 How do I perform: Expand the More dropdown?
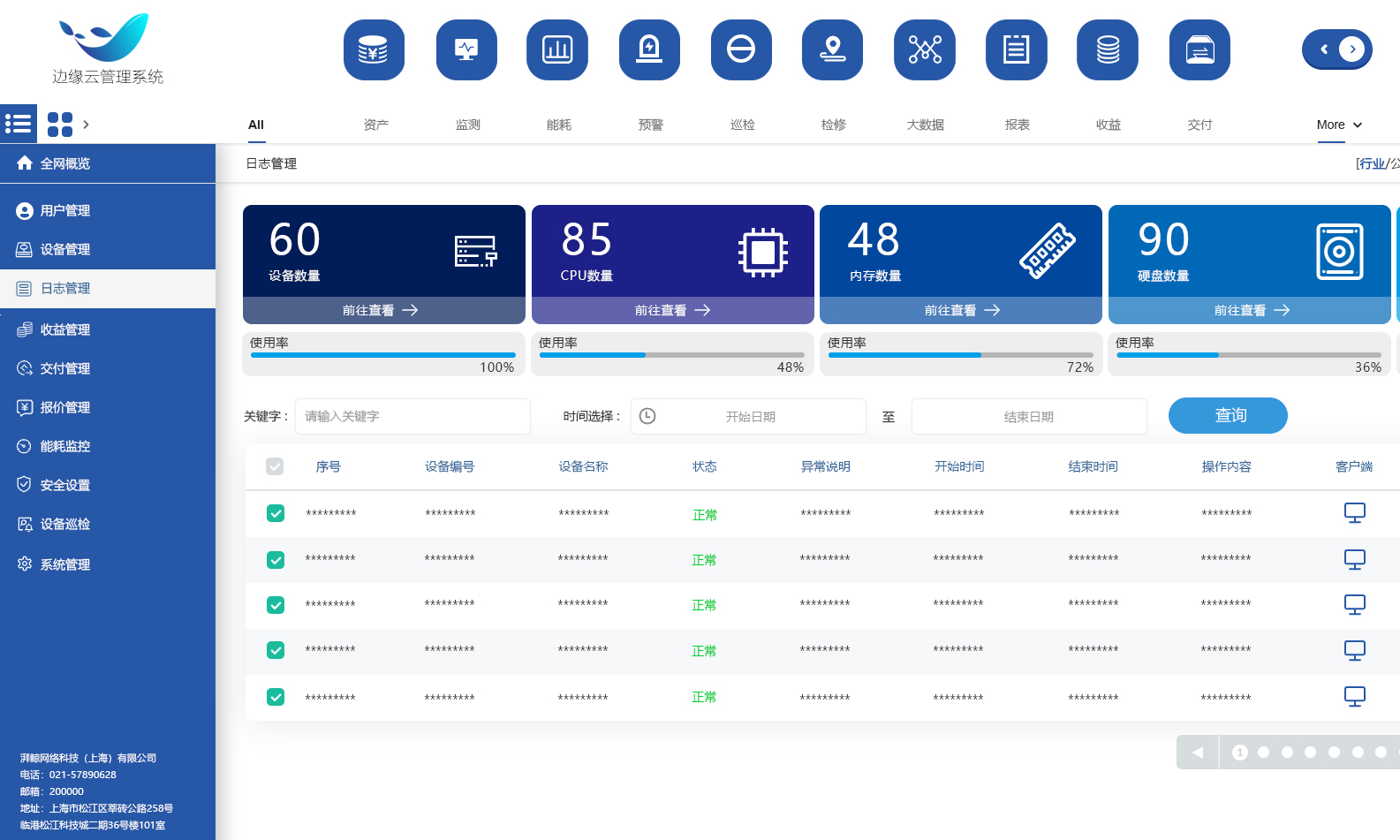point(1339,125)
